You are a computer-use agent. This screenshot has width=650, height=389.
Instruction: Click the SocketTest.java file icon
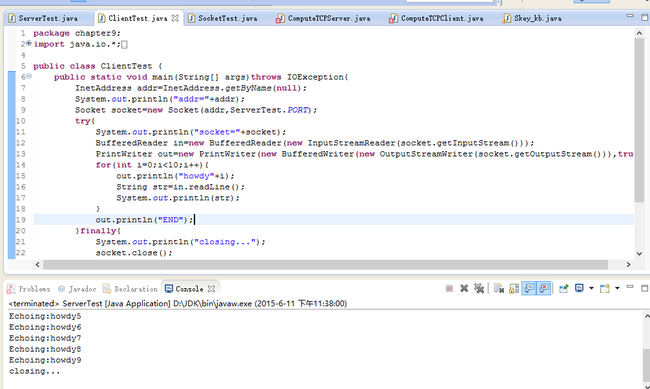coord(192,18)
